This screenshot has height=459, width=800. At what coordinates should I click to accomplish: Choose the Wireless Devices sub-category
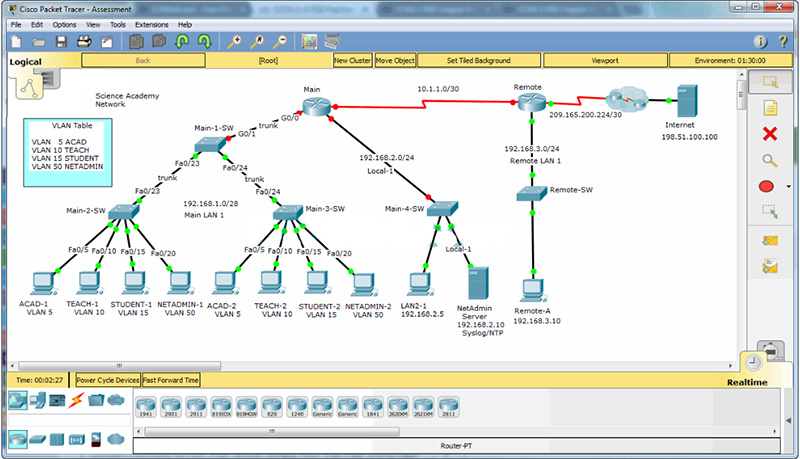(77, 439)
